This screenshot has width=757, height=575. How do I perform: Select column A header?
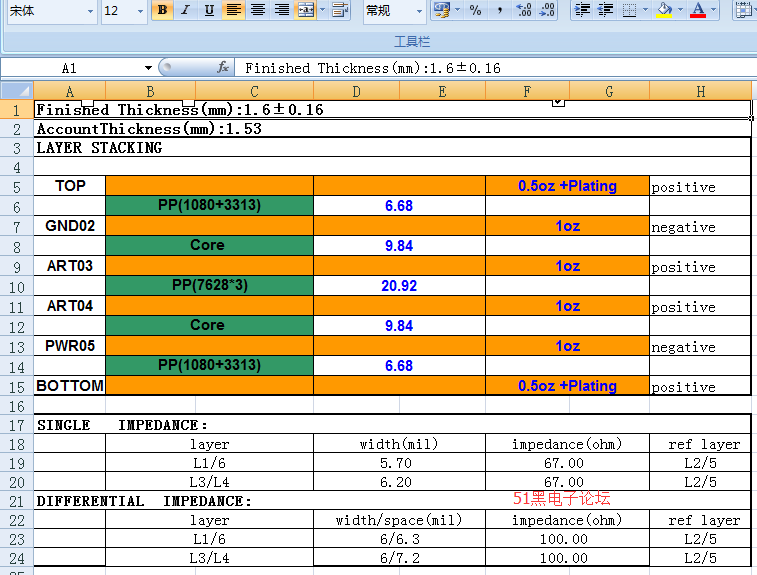[x=70, y=91]
